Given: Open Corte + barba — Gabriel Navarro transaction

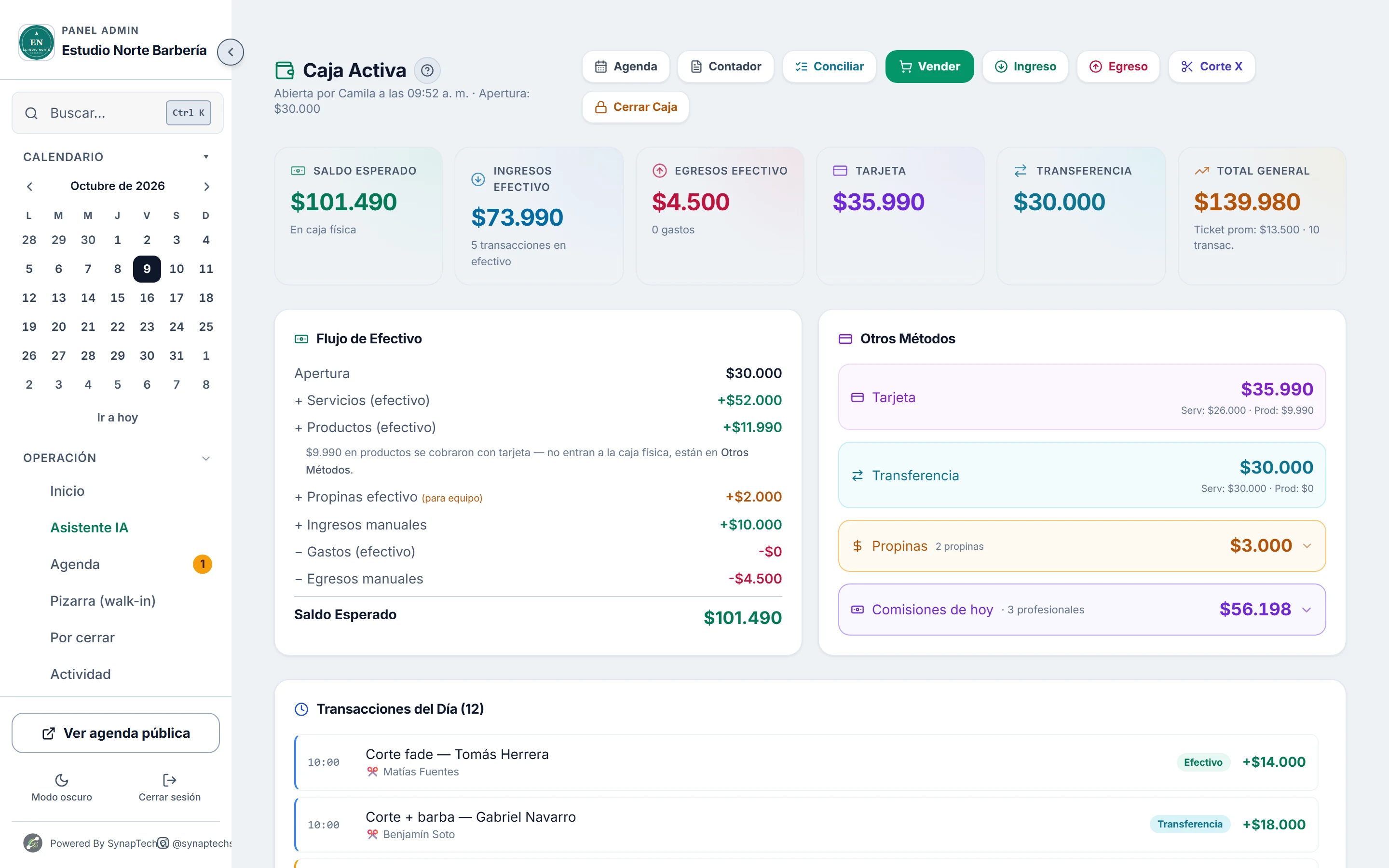Looking at the screenshot, I should [806, 825].
